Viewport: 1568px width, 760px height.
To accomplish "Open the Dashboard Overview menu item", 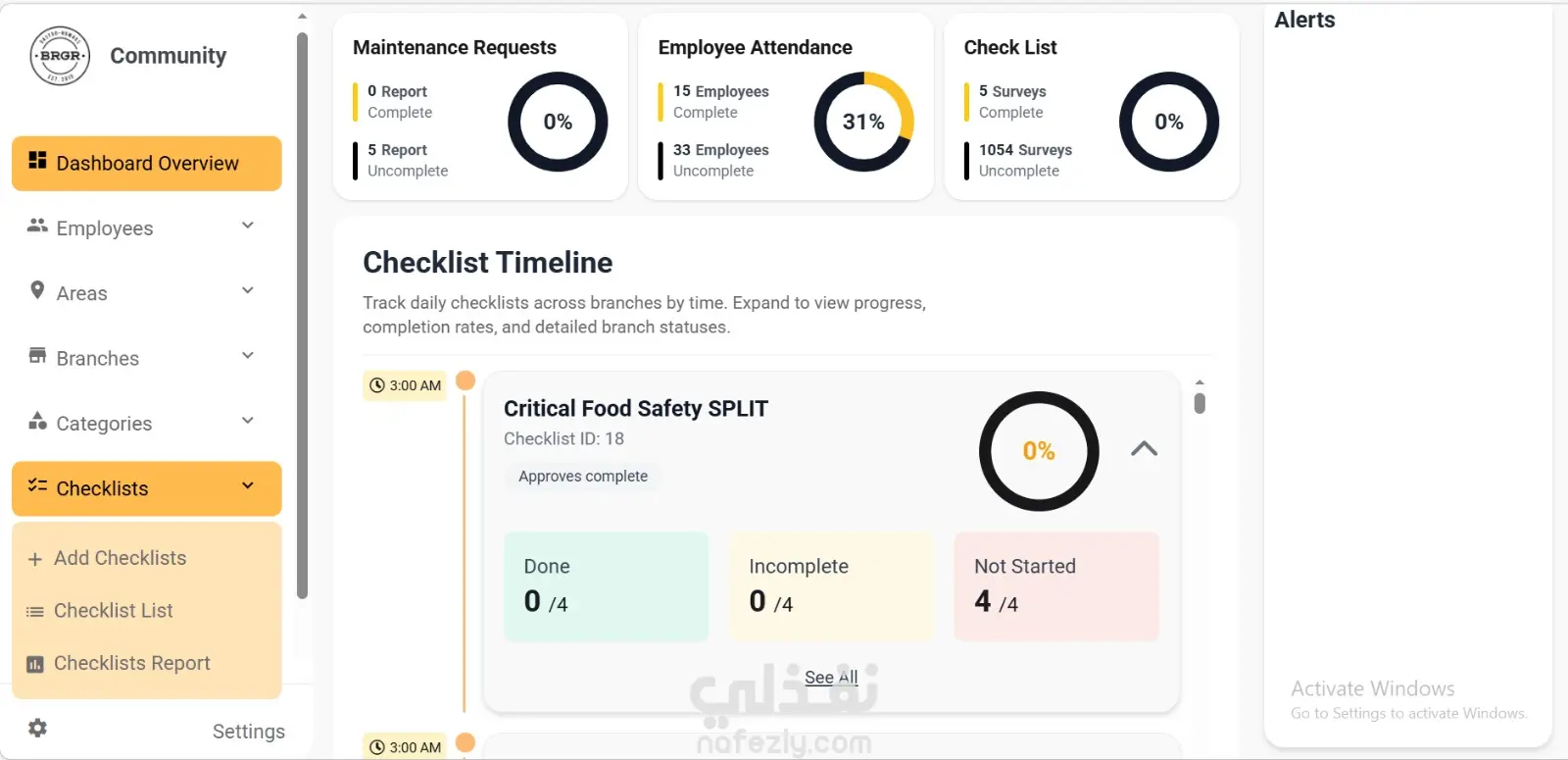I will click(x=146, y=164).
